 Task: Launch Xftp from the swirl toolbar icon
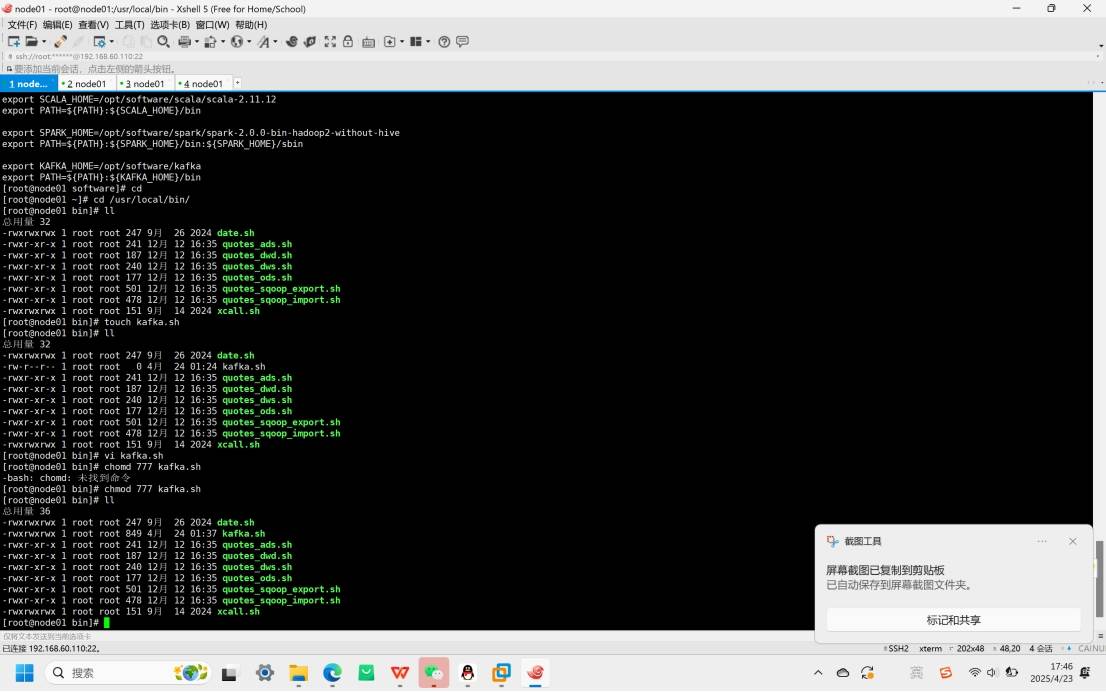[291, 42]
